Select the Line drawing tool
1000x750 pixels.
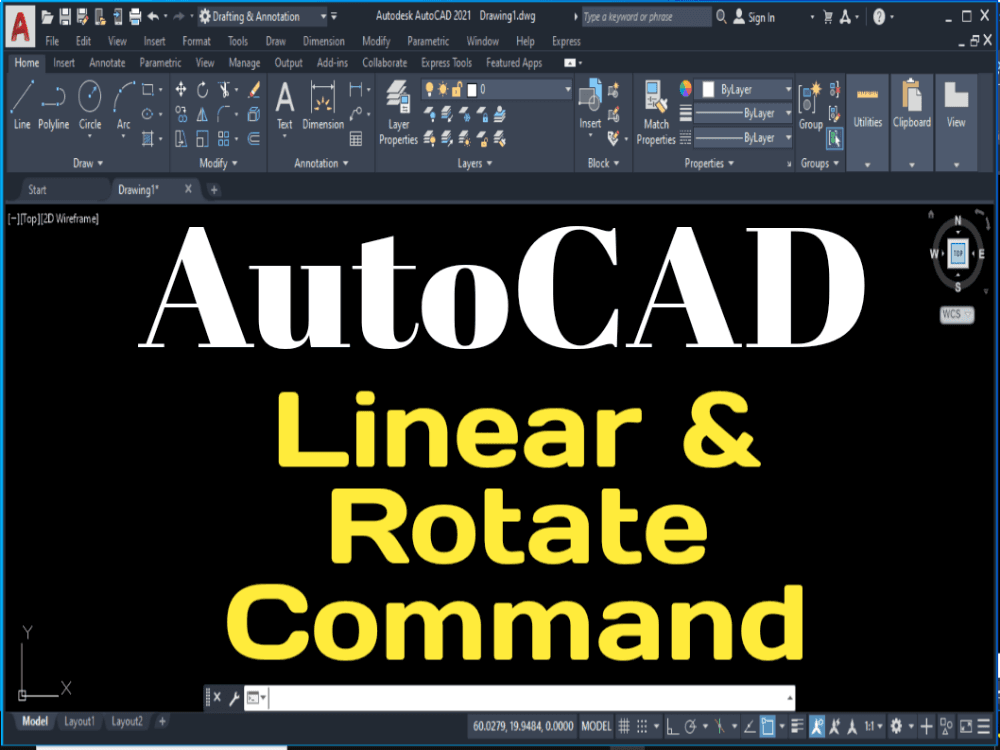(x=22, y=105)
